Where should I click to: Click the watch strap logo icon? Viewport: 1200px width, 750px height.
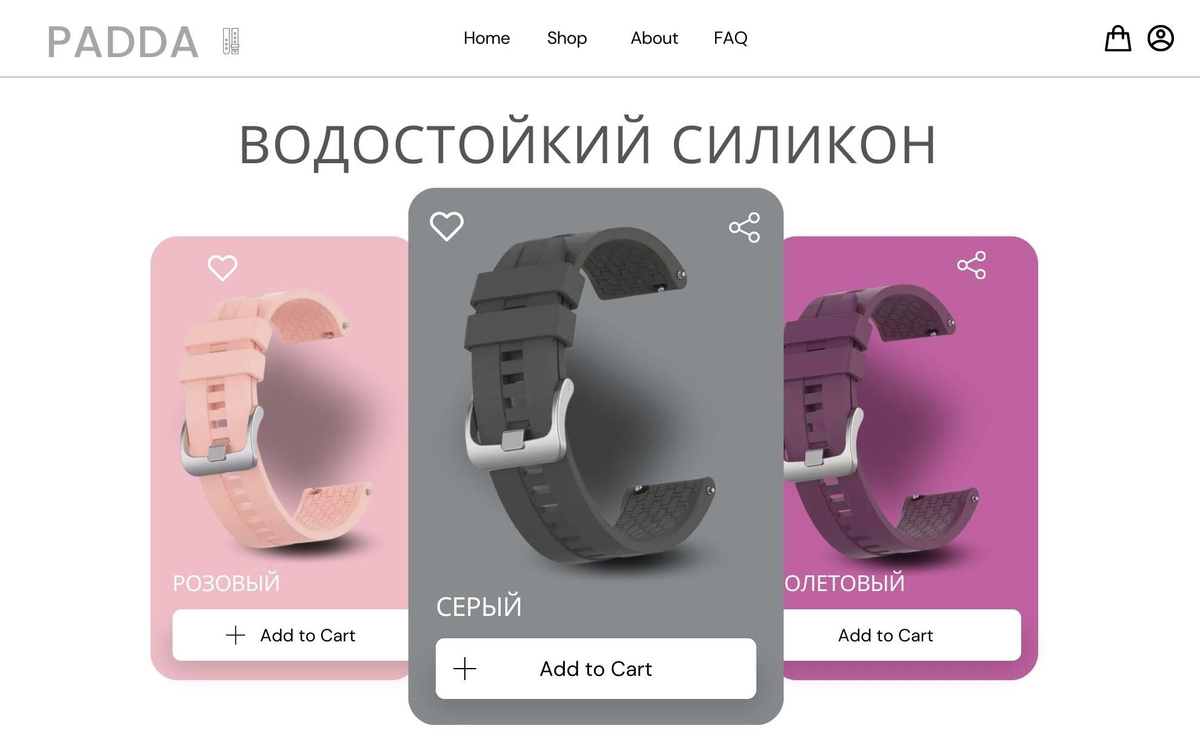point(231,41)
